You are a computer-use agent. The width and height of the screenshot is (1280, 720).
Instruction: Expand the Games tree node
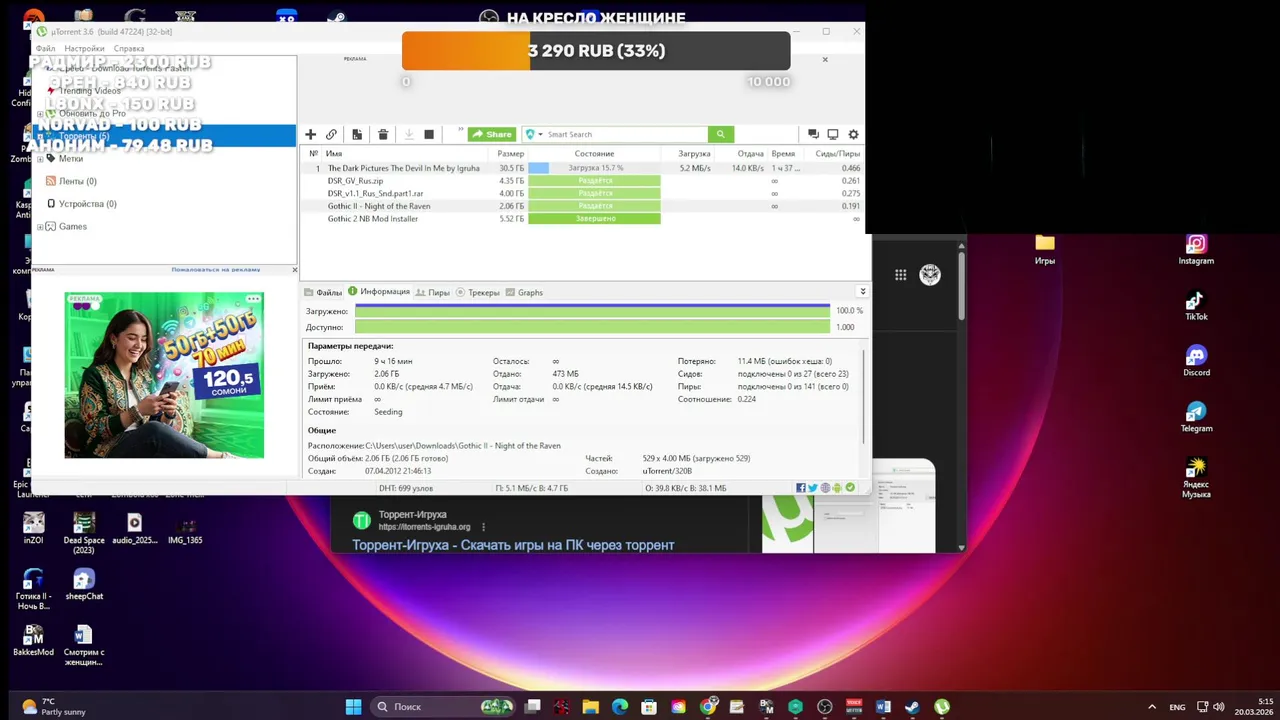[x=40, y=227]
